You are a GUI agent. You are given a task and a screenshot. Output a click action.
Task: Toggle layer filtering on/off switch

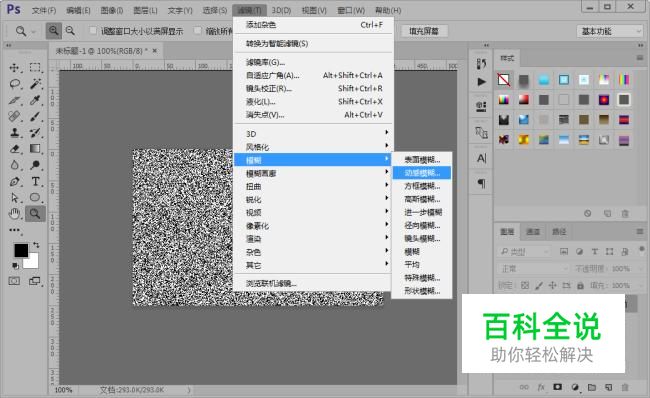[642, 250]
